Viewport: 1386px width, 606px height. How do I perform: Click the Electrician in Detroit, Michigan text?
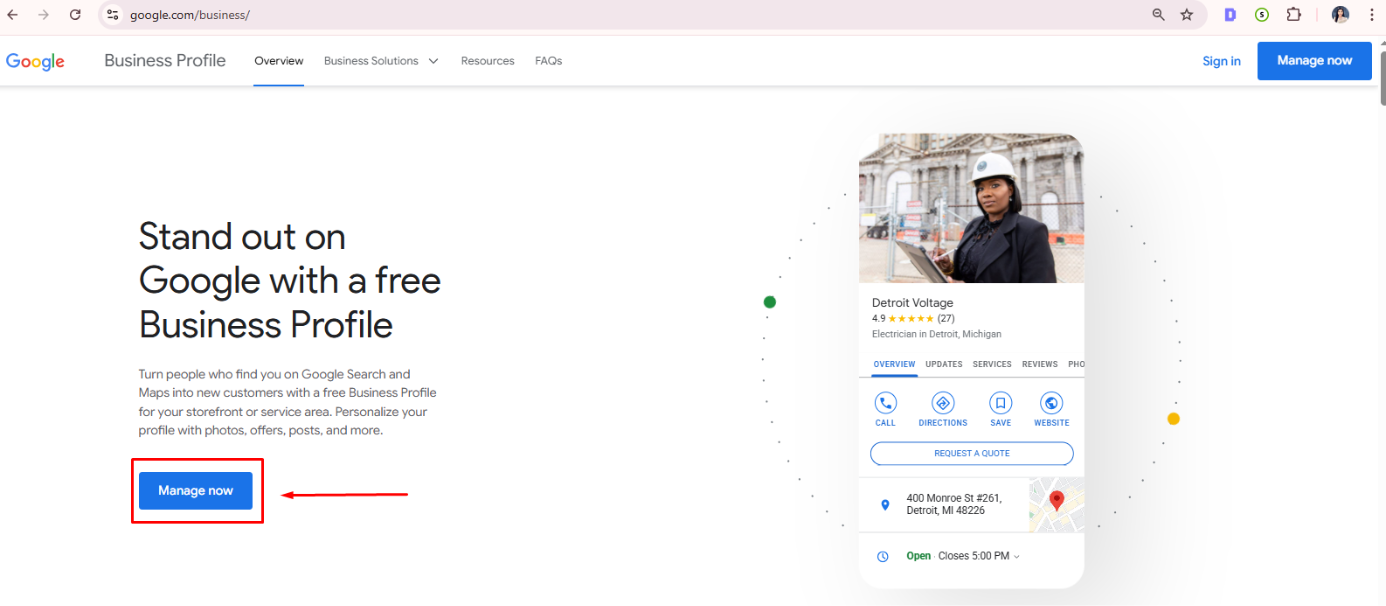pyautogui.click(x=936, y=334)
